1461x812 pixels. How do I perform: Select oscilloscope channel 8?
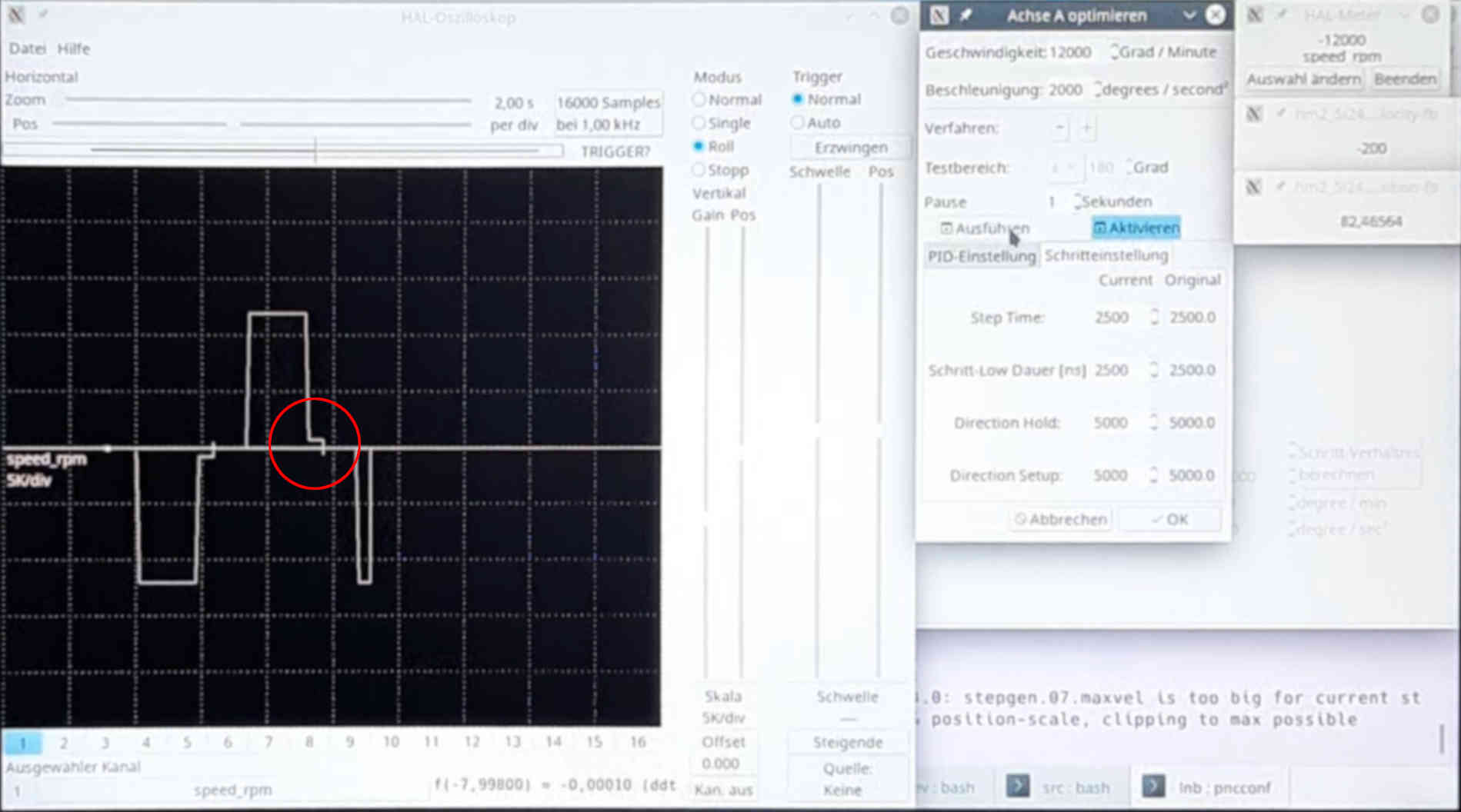click(x=309, y=742)
